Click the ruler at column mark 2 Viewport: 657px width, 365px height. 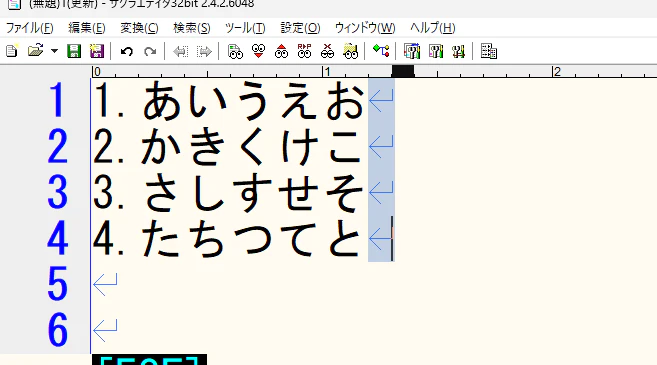557,72
